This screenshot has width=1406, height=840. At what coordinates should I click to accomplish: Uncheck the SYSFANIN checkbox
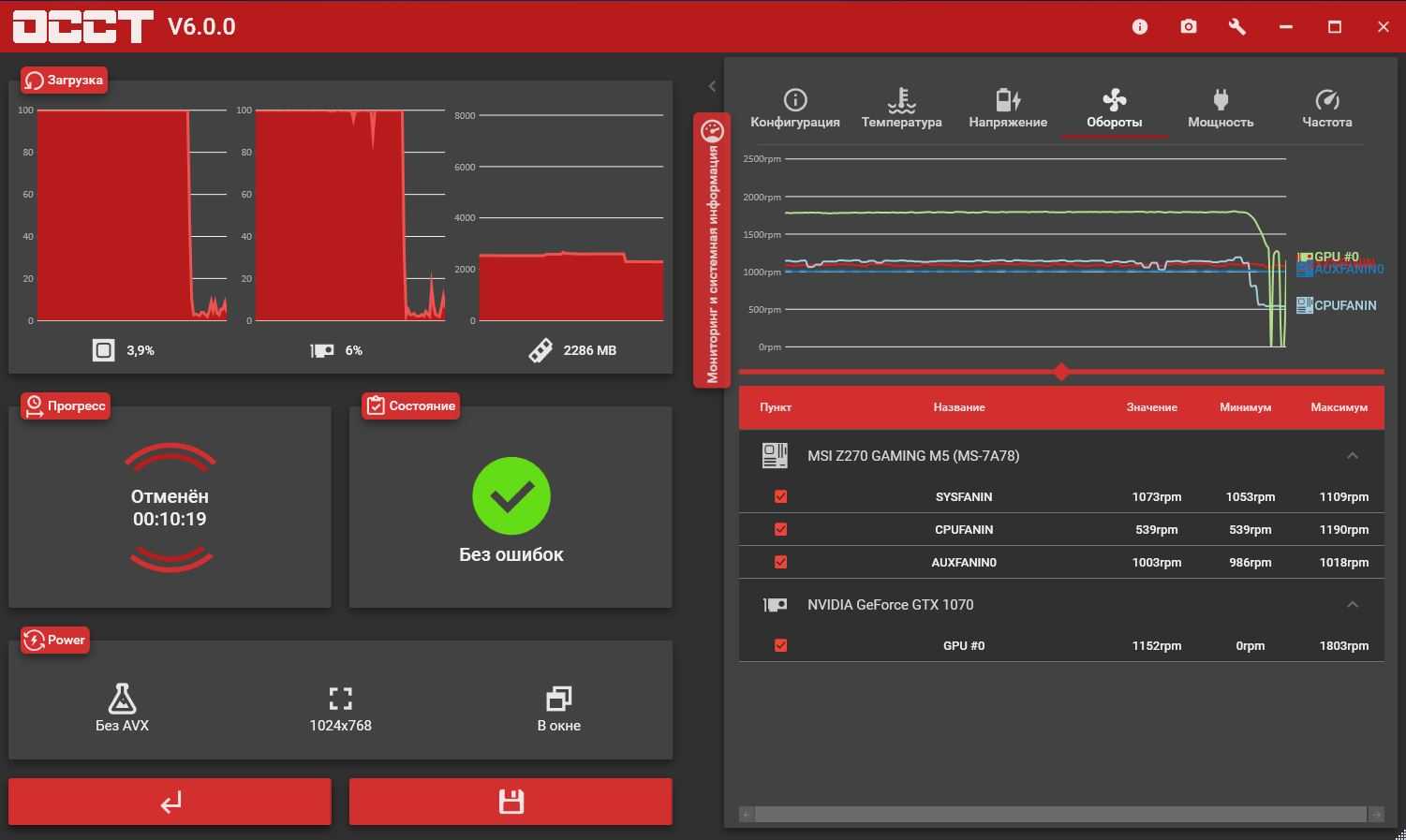pos(780,497)
